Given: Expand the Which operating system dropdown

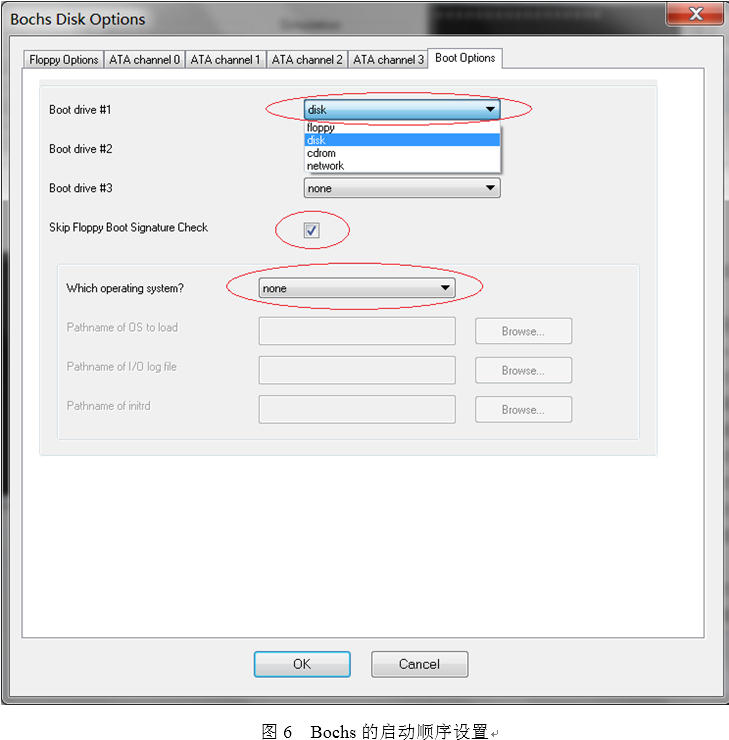Looking at the screenshot, I should pyautogui.click(x=357, y=288).
